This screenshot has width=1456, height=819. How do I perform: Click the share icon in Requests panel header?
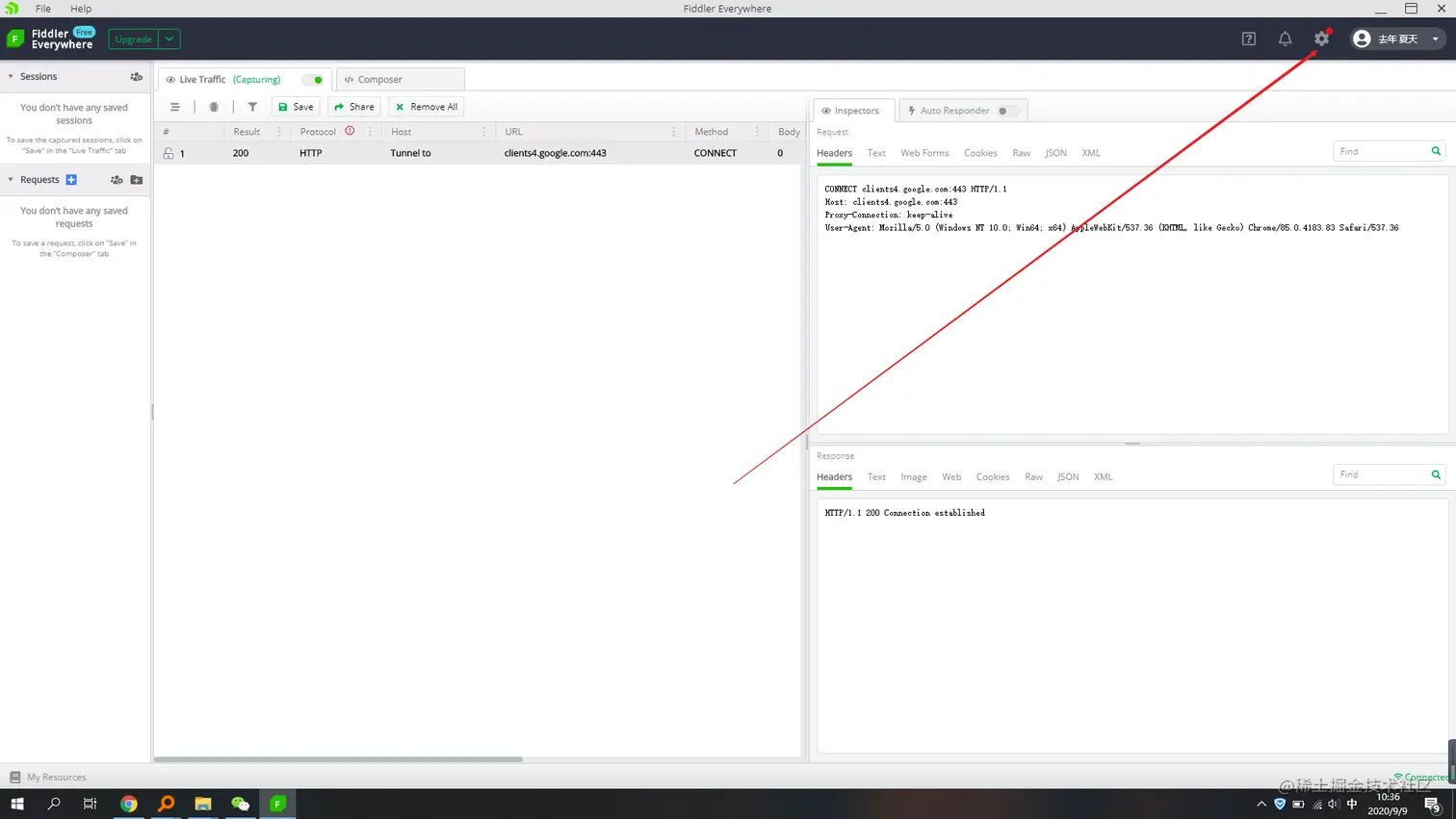coord(117,180)
